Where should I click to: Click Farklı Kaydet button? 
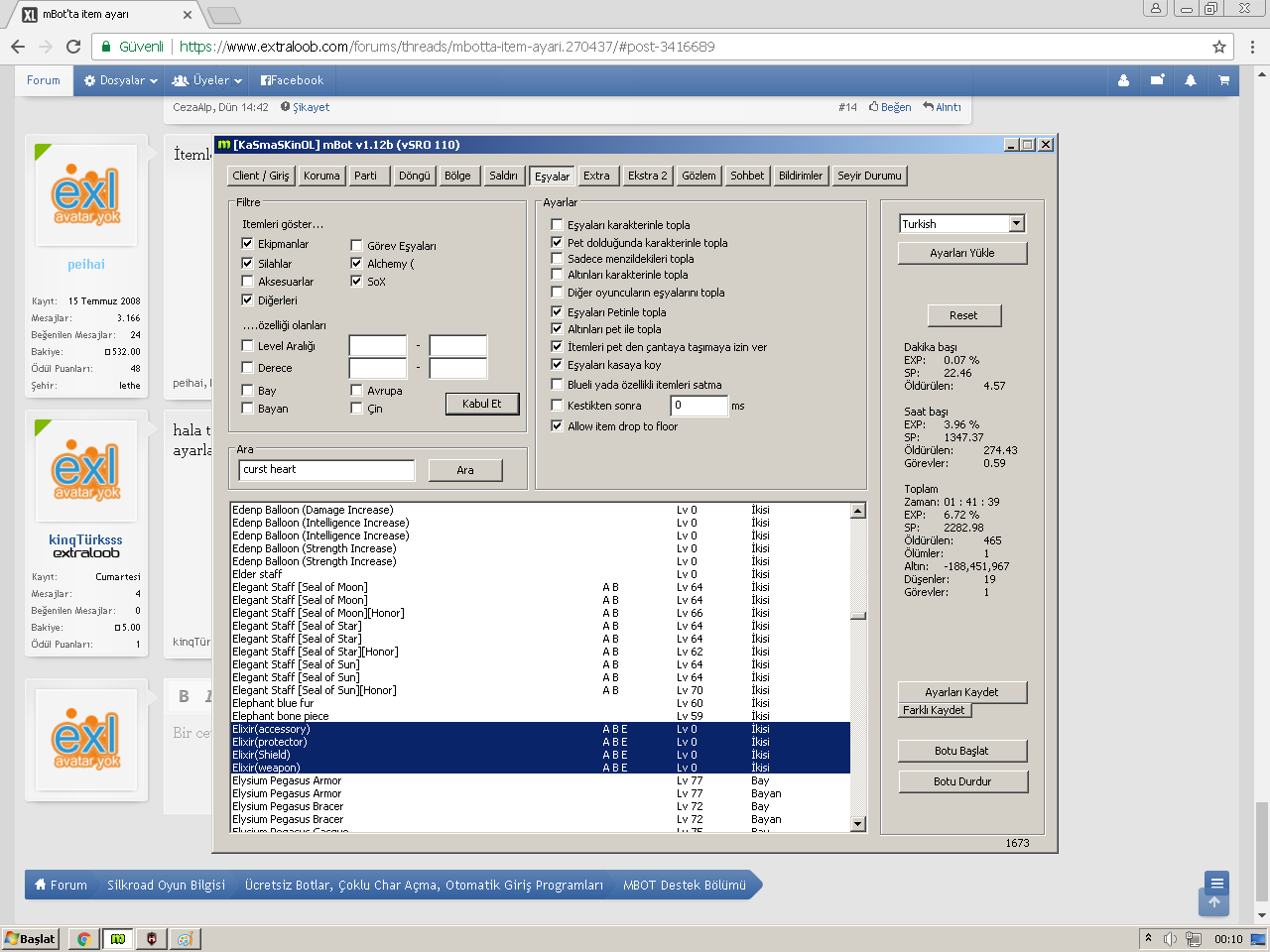click(x=934, y=710)
